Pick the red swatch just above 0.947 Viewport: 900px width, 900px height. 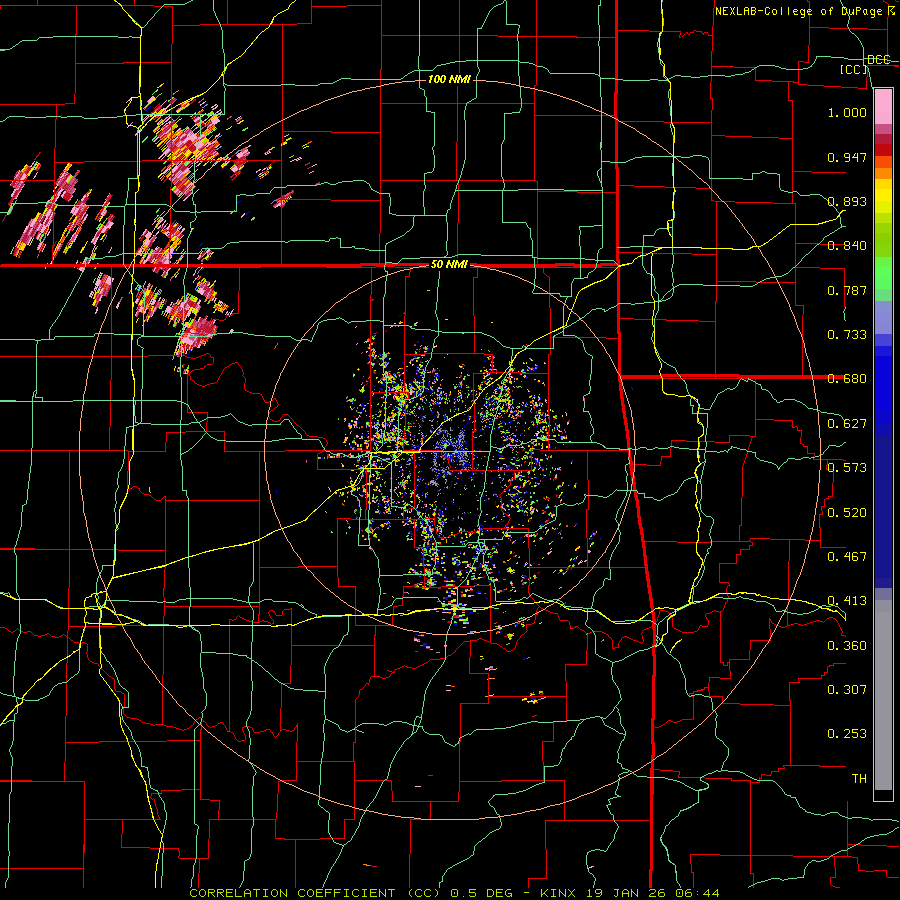(883, 150)
